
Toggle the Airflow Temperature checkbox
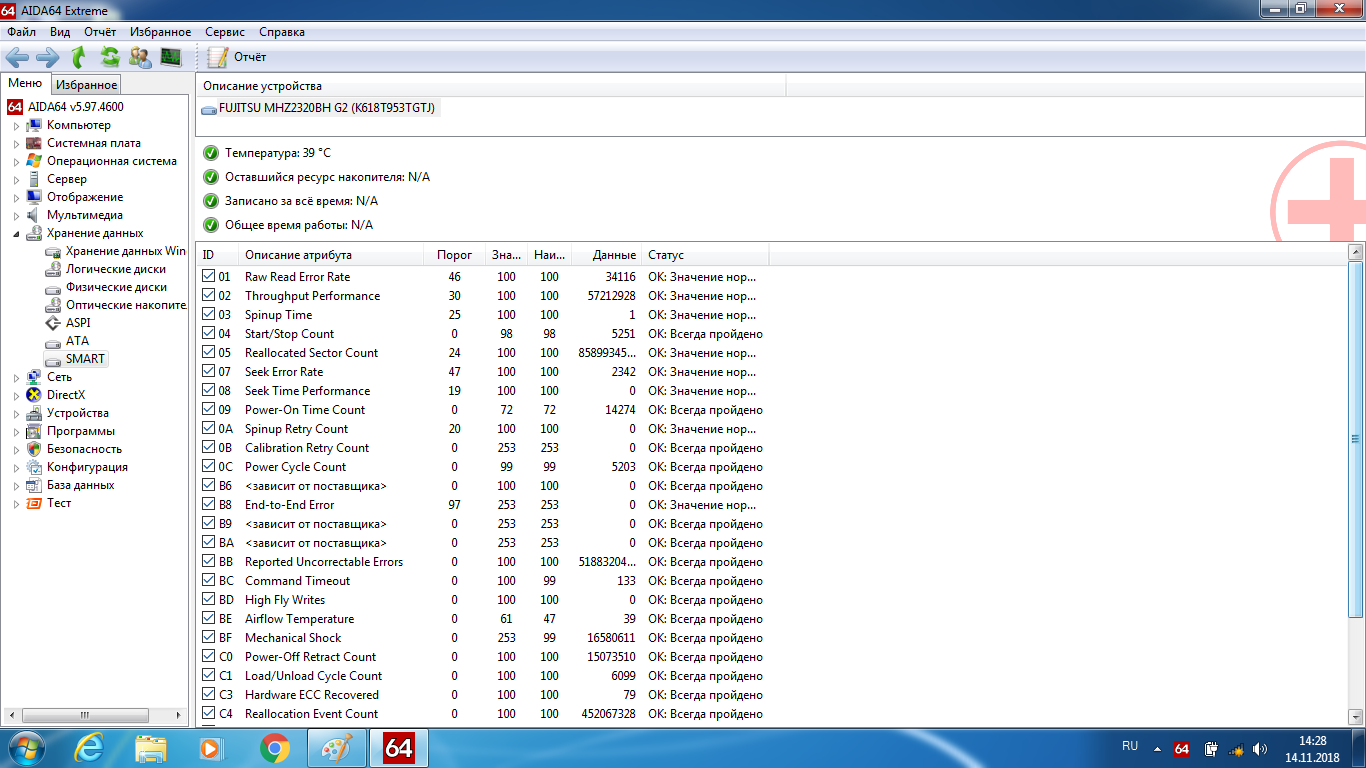point(208,618)
